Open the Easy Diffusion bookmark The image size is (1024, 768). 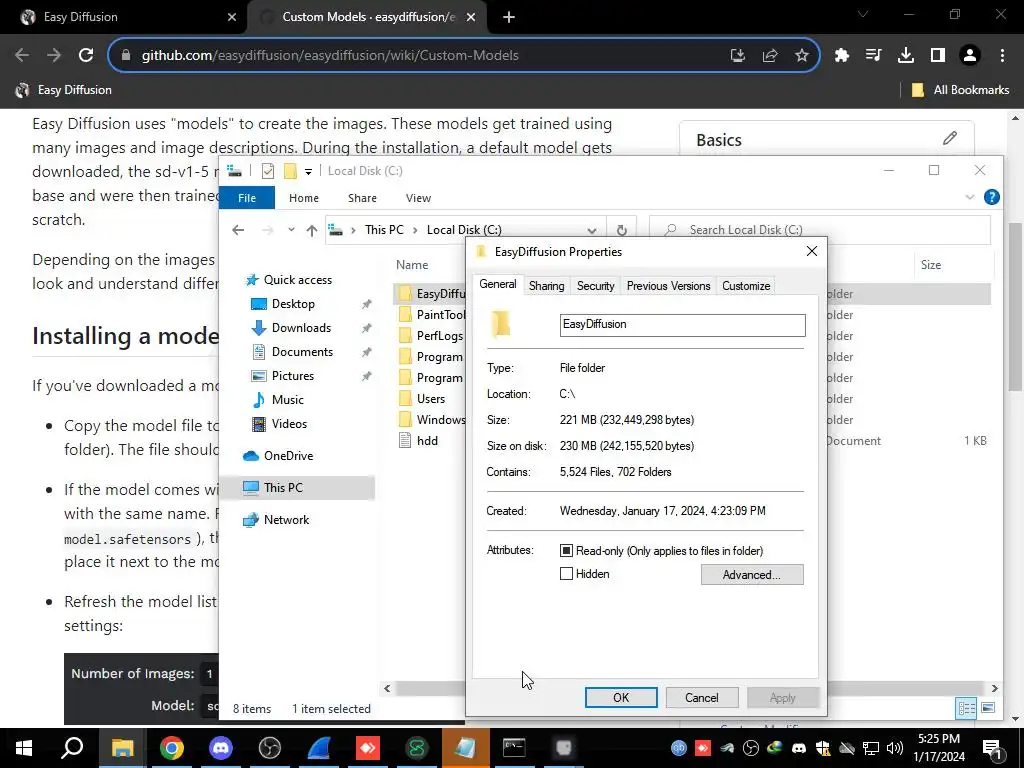pyautogui.click(x=63, y=90)
